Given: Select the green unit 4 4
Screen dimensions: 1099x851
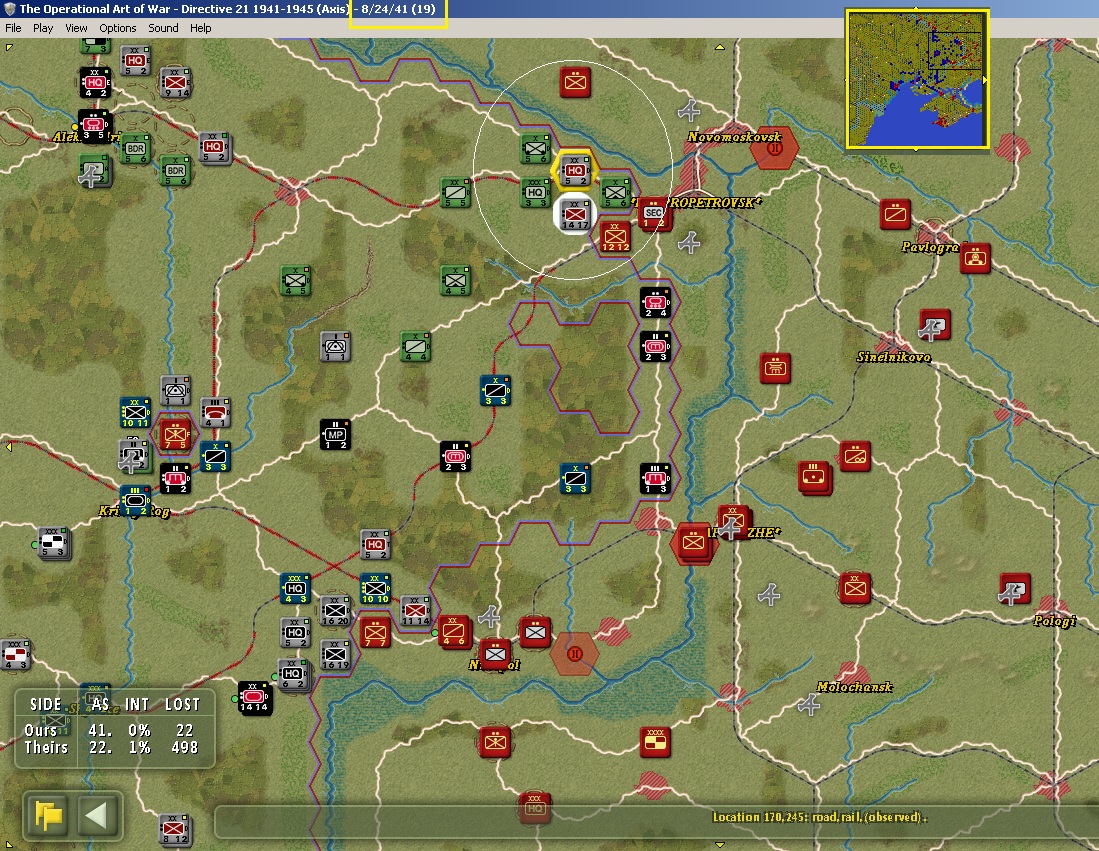Looking at the screenshot, I should 416,347.
